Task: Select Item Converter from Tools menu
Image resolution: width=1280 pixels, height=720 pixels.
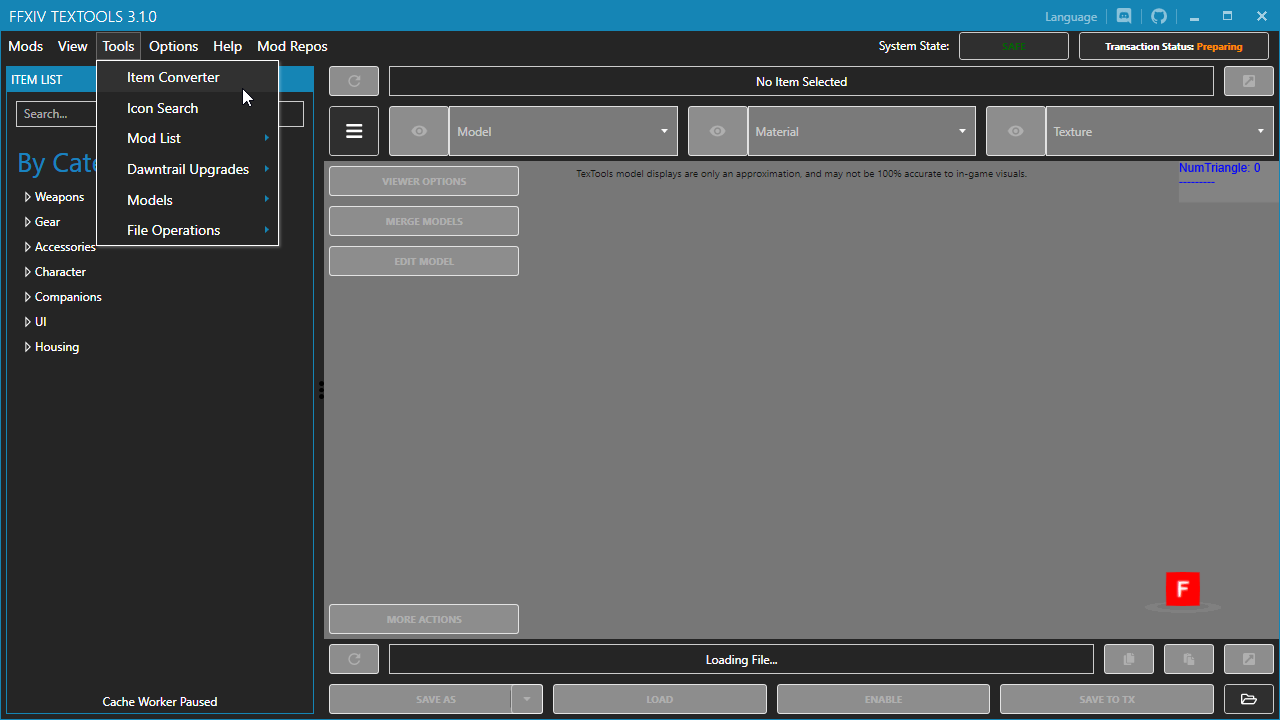Action: (188, 77)
